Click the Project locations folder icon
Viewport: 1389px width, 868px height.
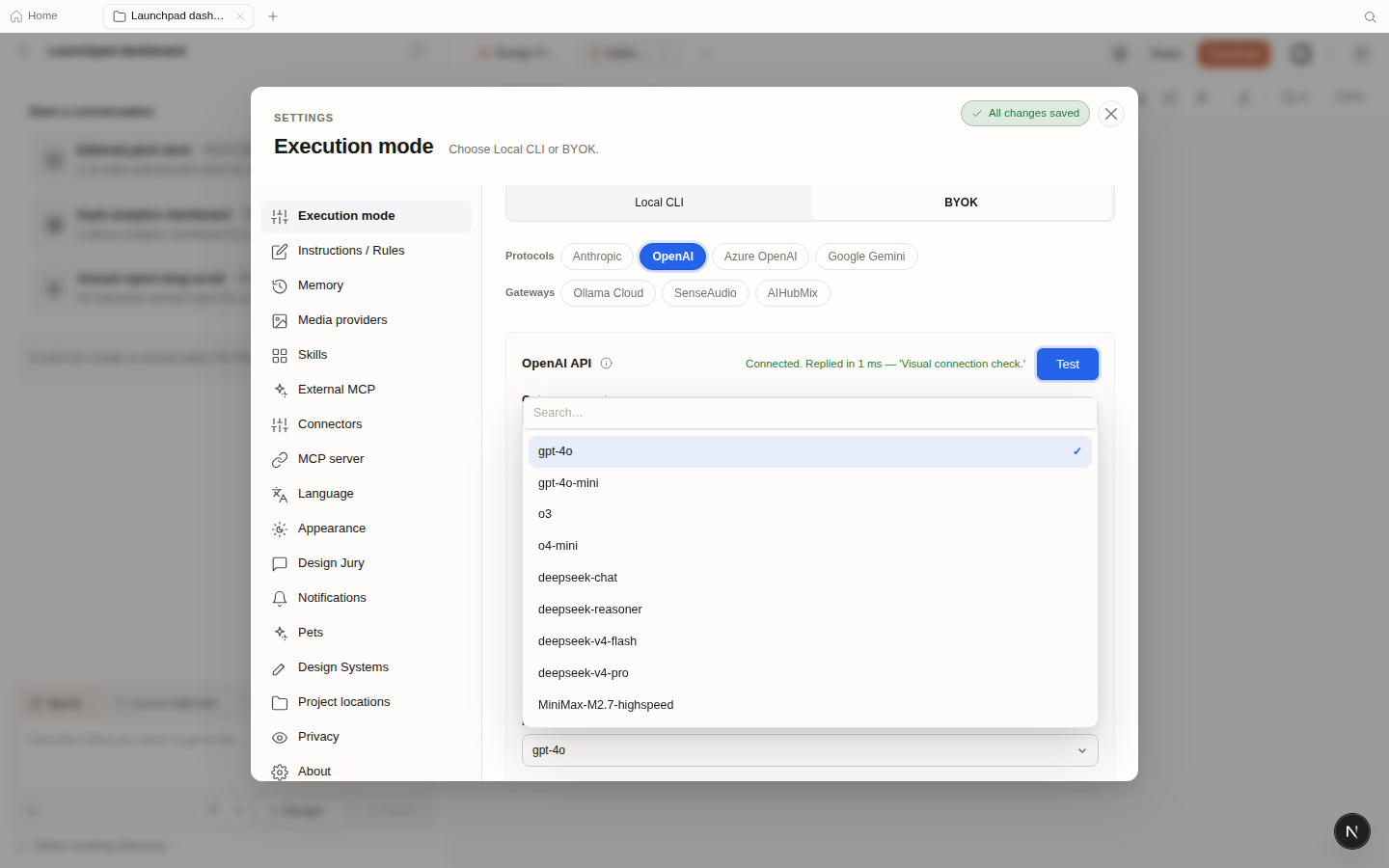[x=280, y=703]
